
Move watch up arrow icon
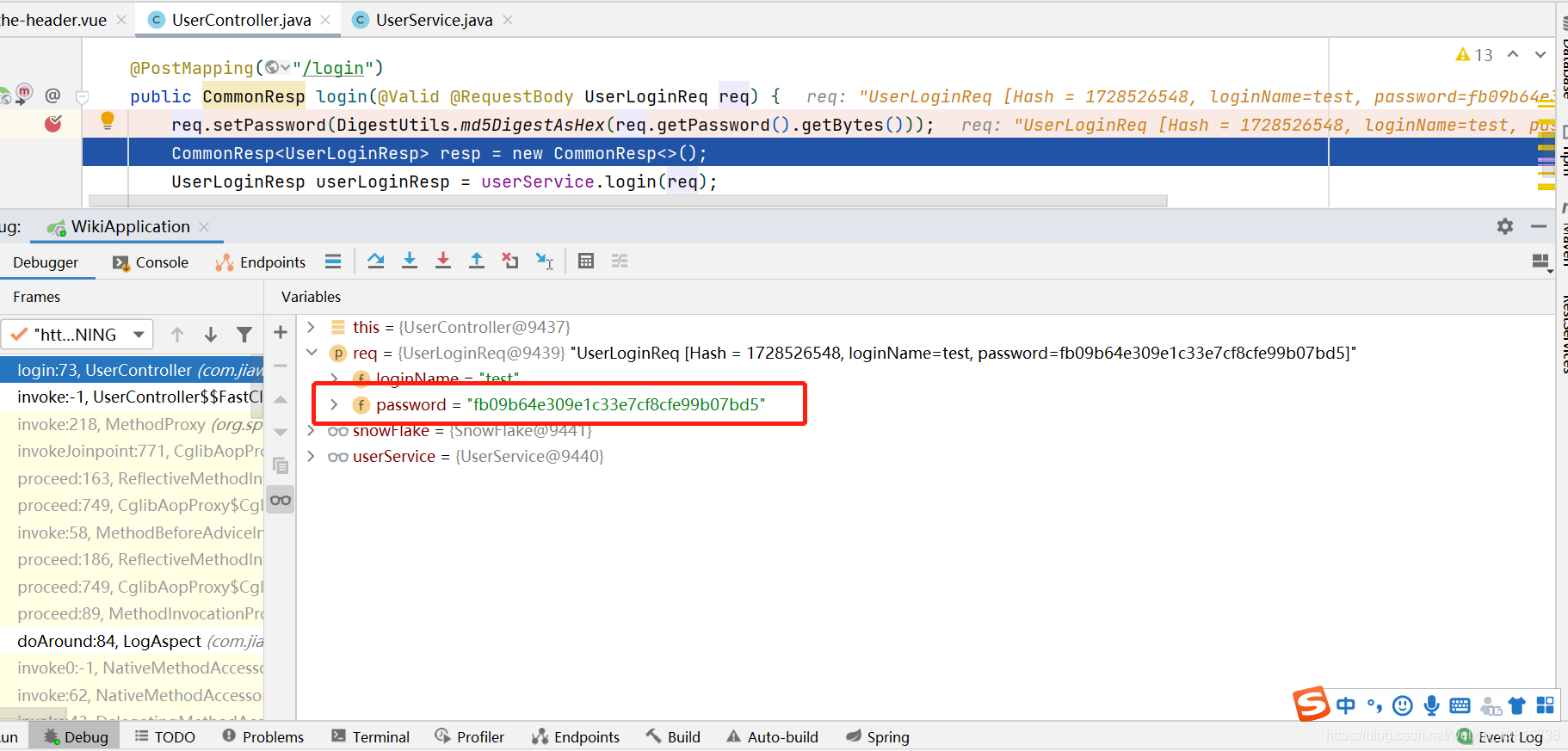[x=281, y=399]
